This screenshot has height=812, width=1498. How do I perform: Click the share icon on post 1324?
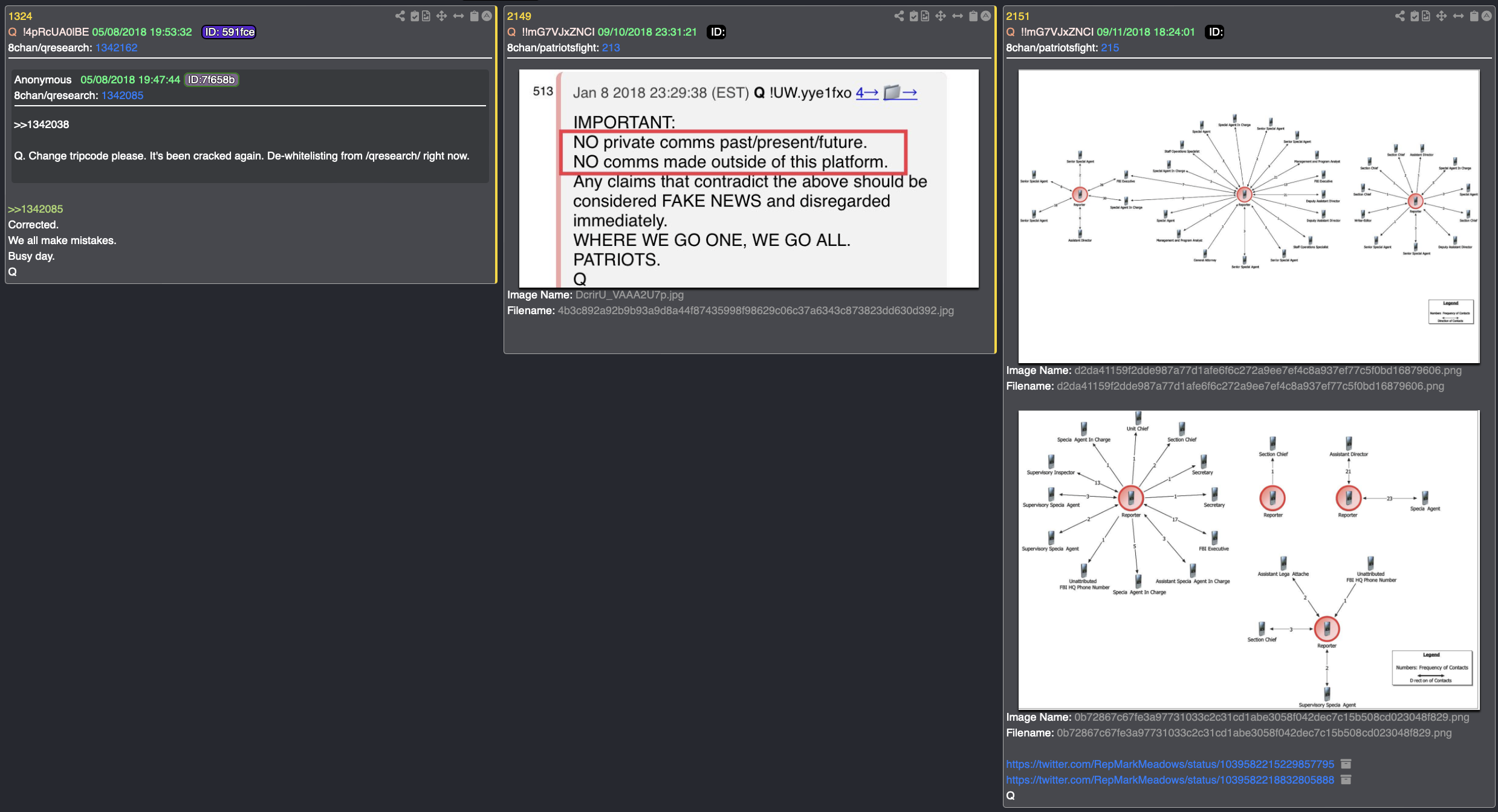(x=400, y=16)
